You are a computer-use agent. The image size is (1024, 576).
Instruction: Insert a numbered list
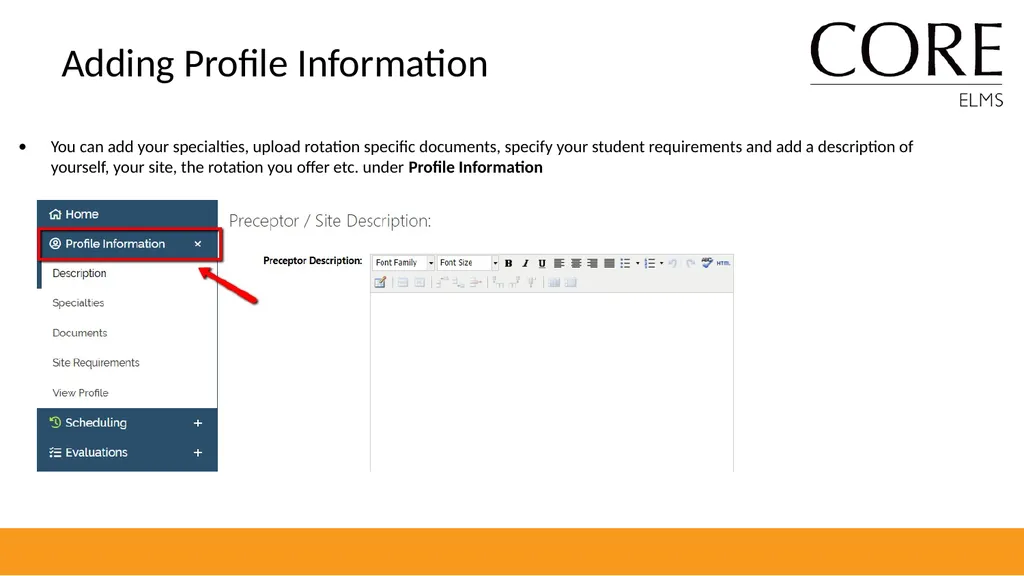pyautogui.click(x=650, y=263)
